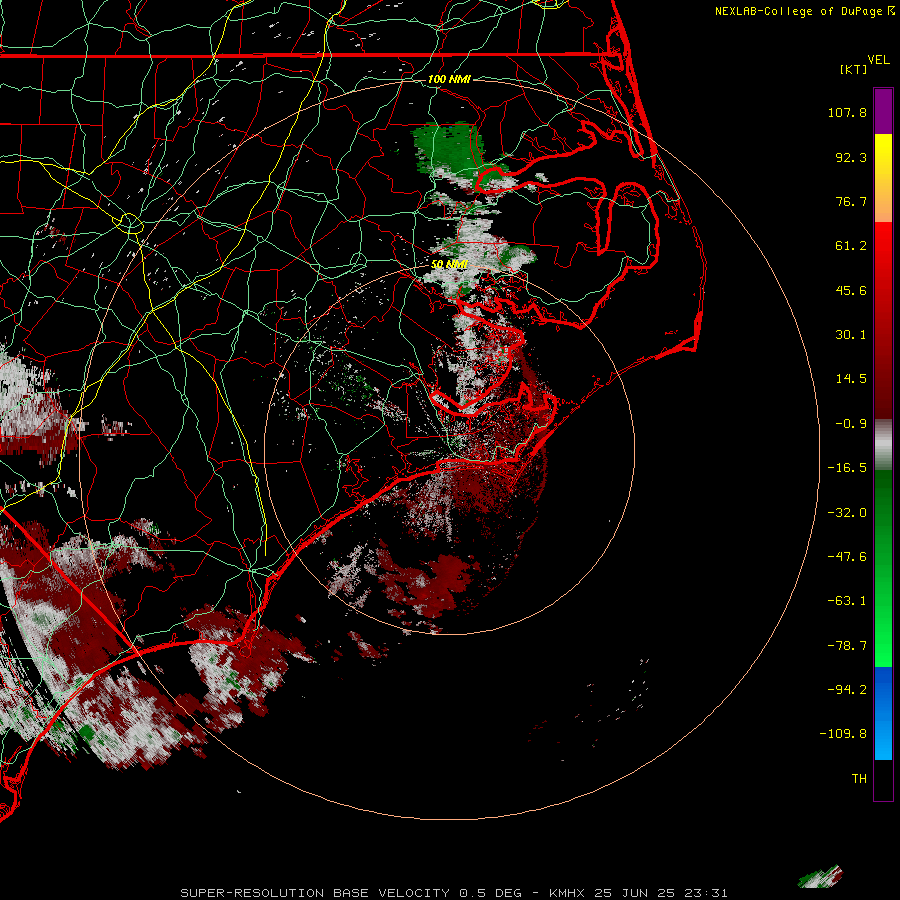Pick the black TH segment of the color bar

[883, 779]
